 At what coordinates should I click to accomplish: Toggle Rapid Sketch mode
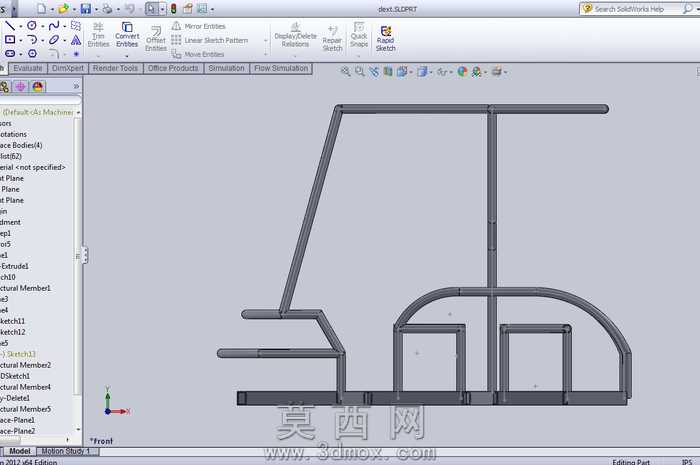[385, 38]
